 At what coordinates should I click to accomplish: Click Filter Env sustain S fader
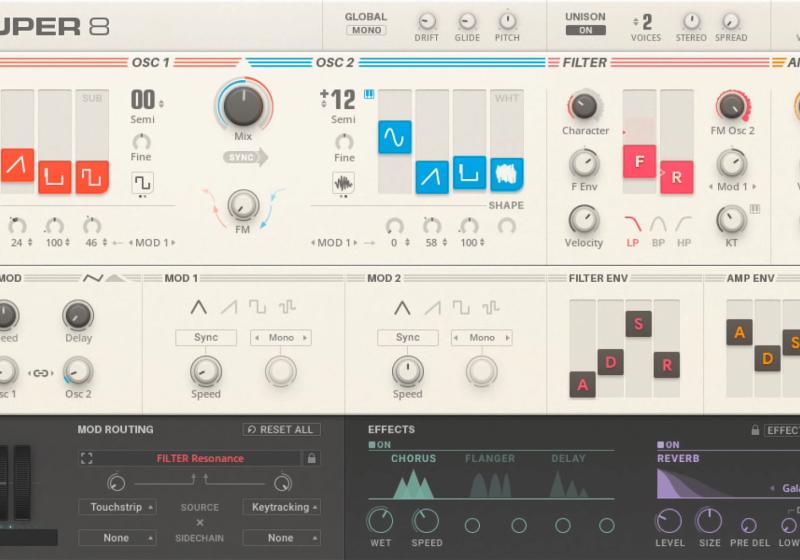pyautogui.click(x=638, y=324)
